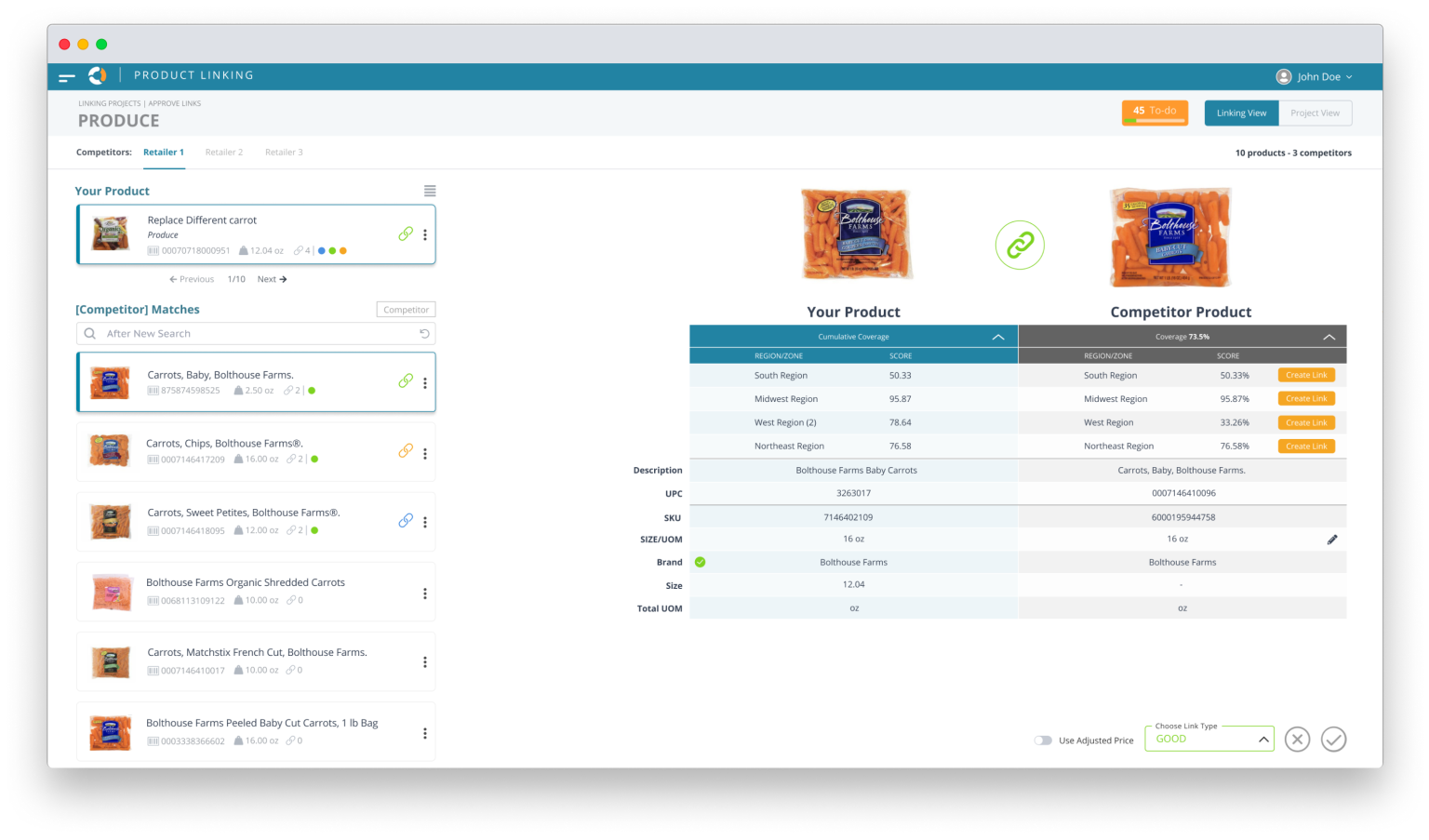Image resolution: width=1429 pixels, height=840 pixels.
Task: Click link icon on Replace Different carrot card
Action: [406, 234]
